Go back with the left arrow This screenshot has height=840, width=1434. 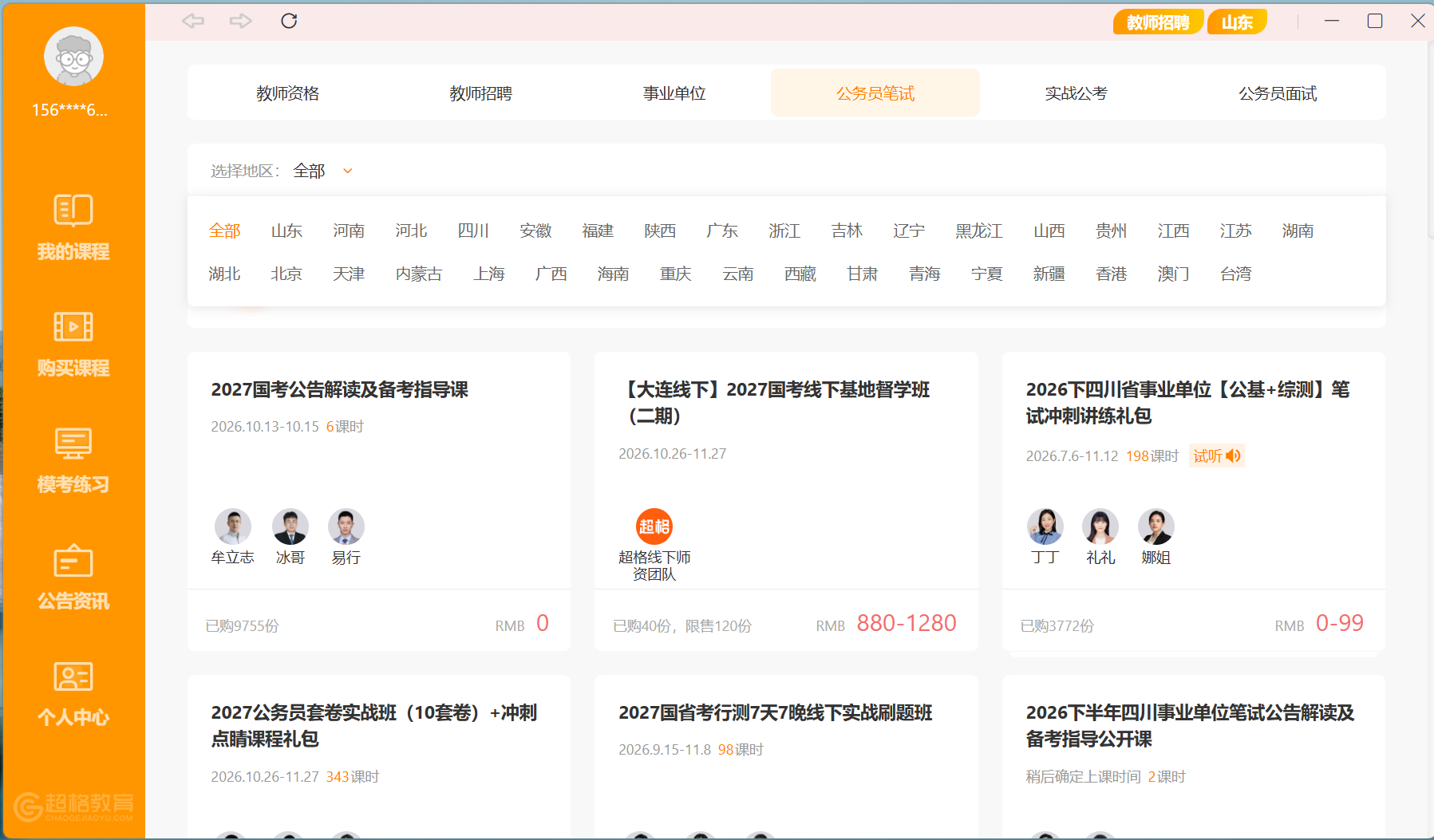193,21
